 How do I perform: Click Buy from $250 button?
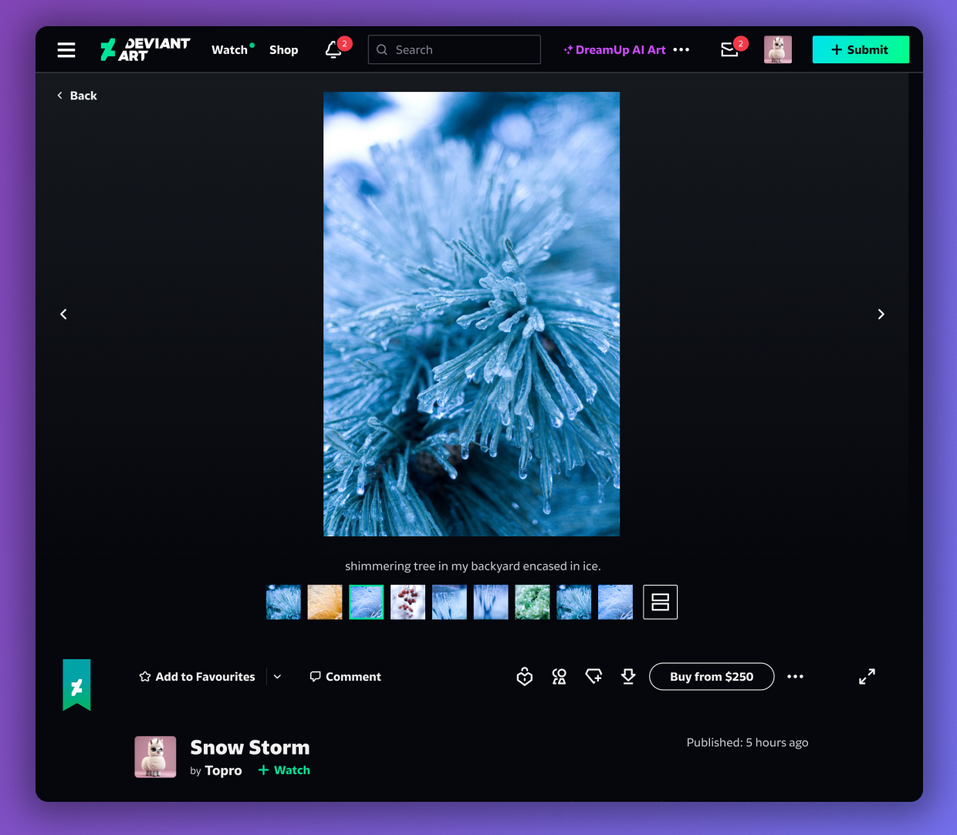(712, 676)
